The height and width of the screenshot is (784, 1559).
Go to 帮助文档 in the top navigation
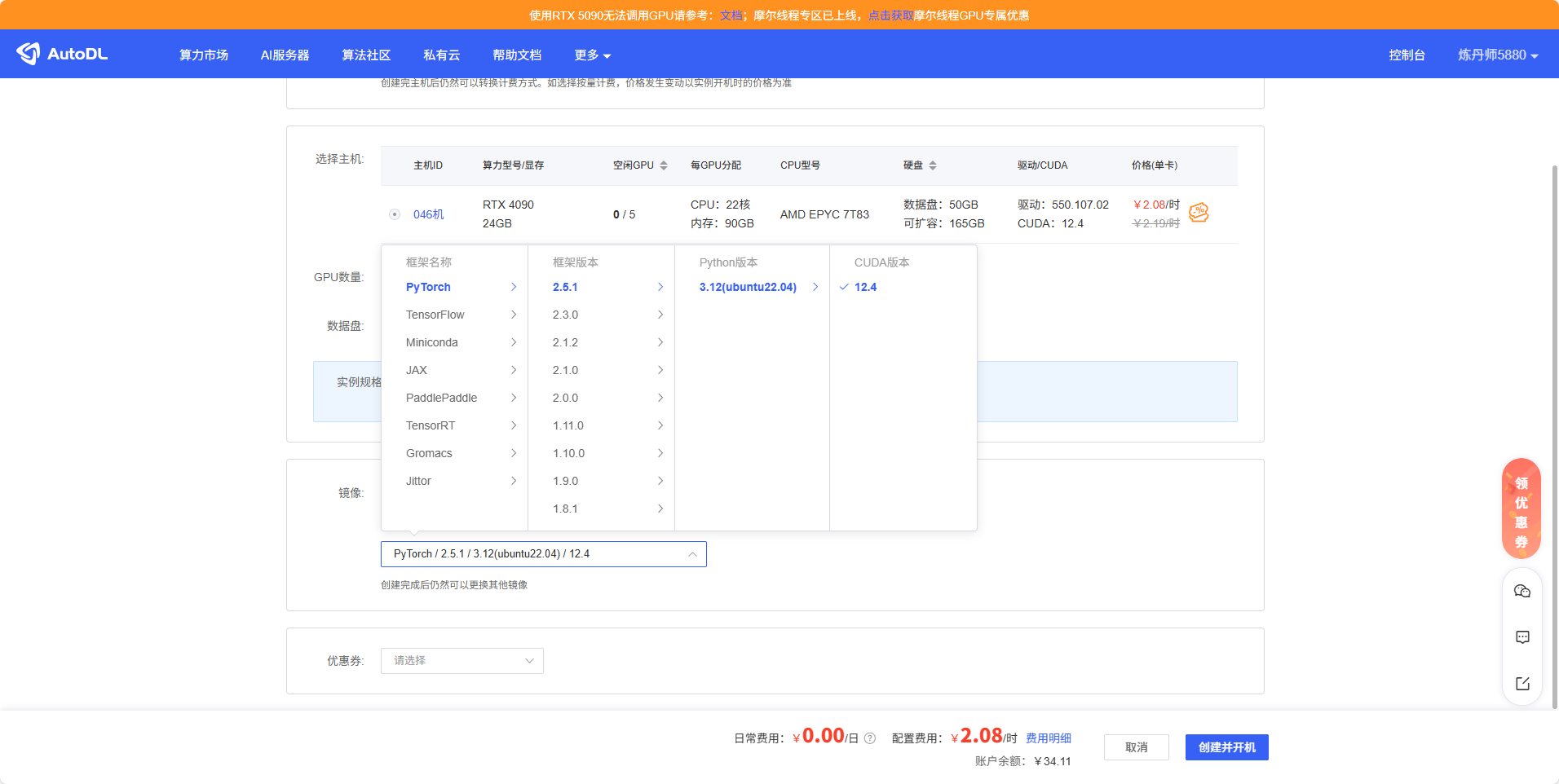(516, 55)
